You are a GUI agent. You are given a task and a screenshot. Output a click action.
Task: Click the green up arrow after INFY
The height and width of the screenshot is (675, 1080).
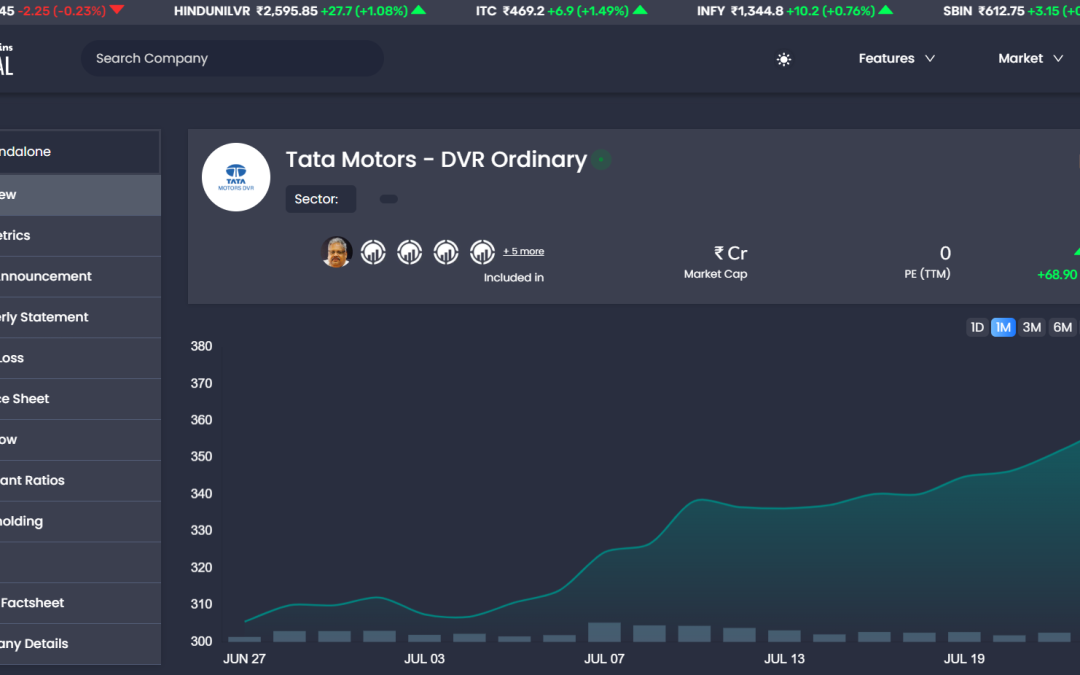(886, 10)
